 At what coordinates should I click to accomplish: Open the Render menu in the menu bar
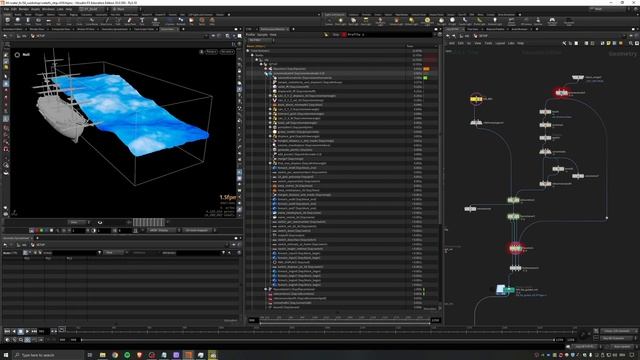[x=24, y=9]
